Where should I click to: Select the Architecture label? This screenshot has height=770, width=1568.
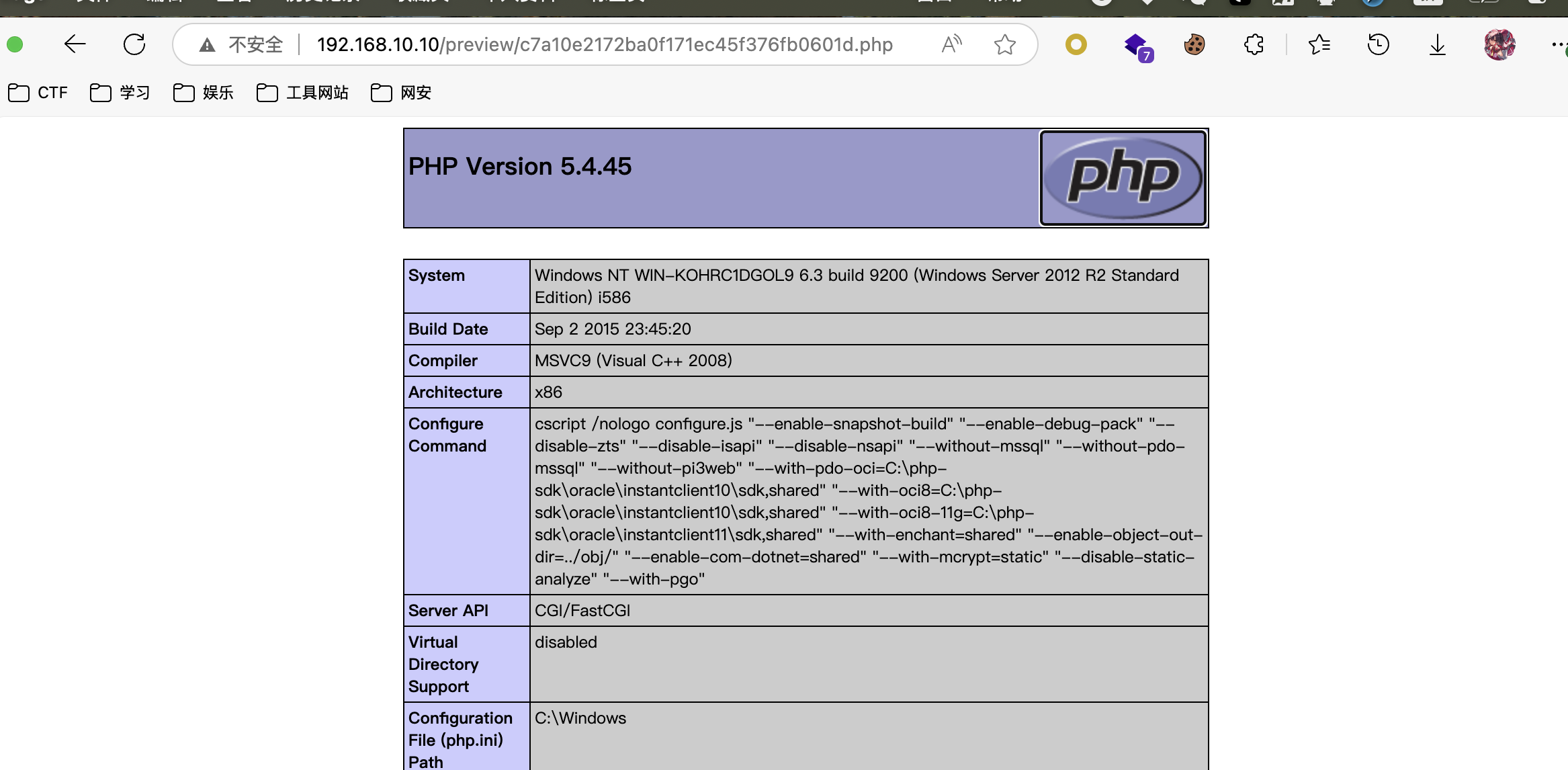(x=455, y=392)
